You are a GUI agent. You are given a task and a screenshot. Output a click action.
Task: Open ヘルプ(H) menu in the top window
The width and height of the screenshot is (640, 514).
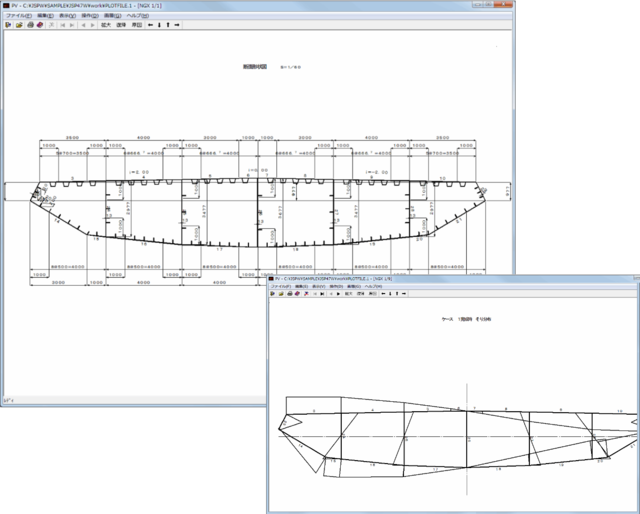[x=134, y=16]
